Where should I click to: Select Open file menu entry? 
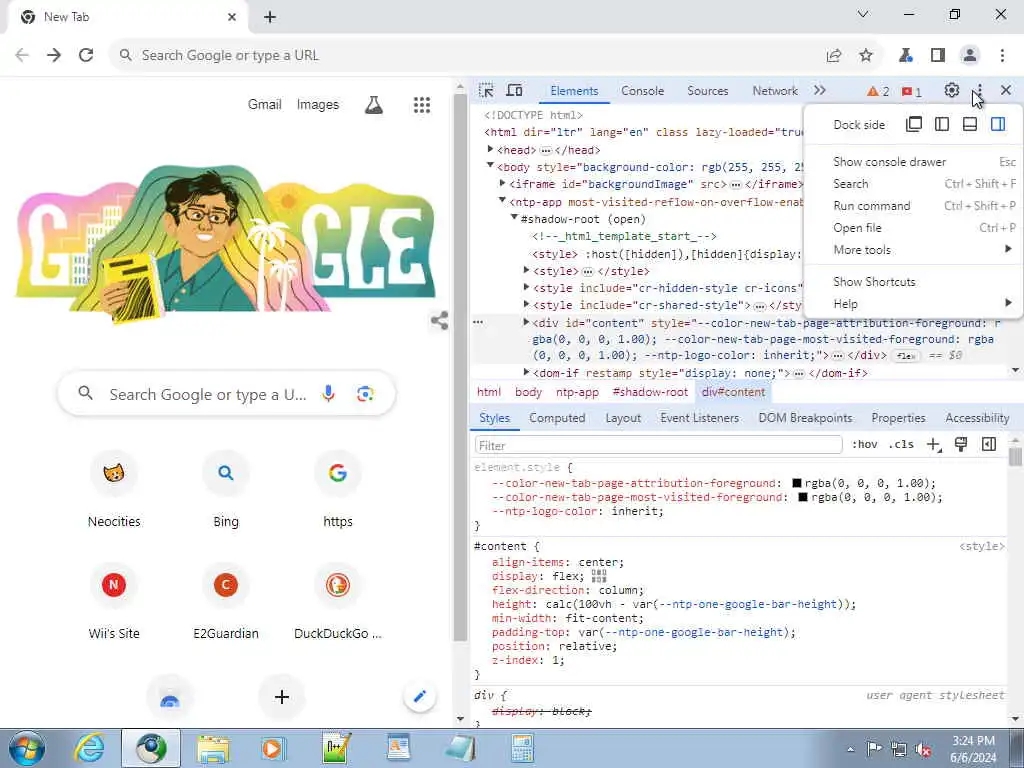[912, 228]
